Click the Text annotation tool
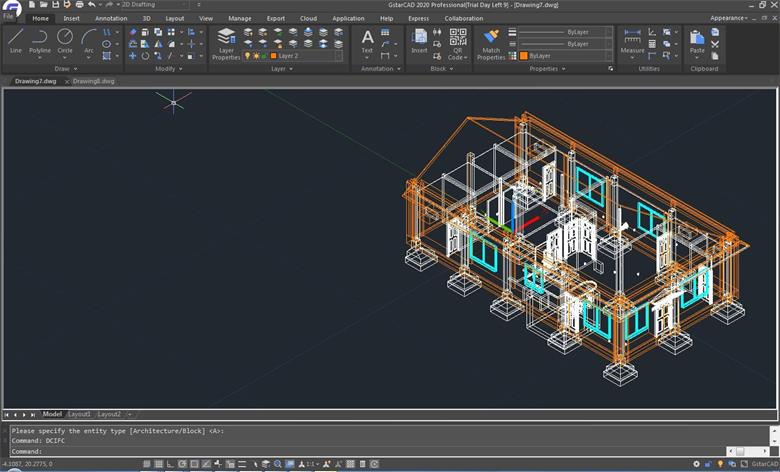 click(367, 41)
